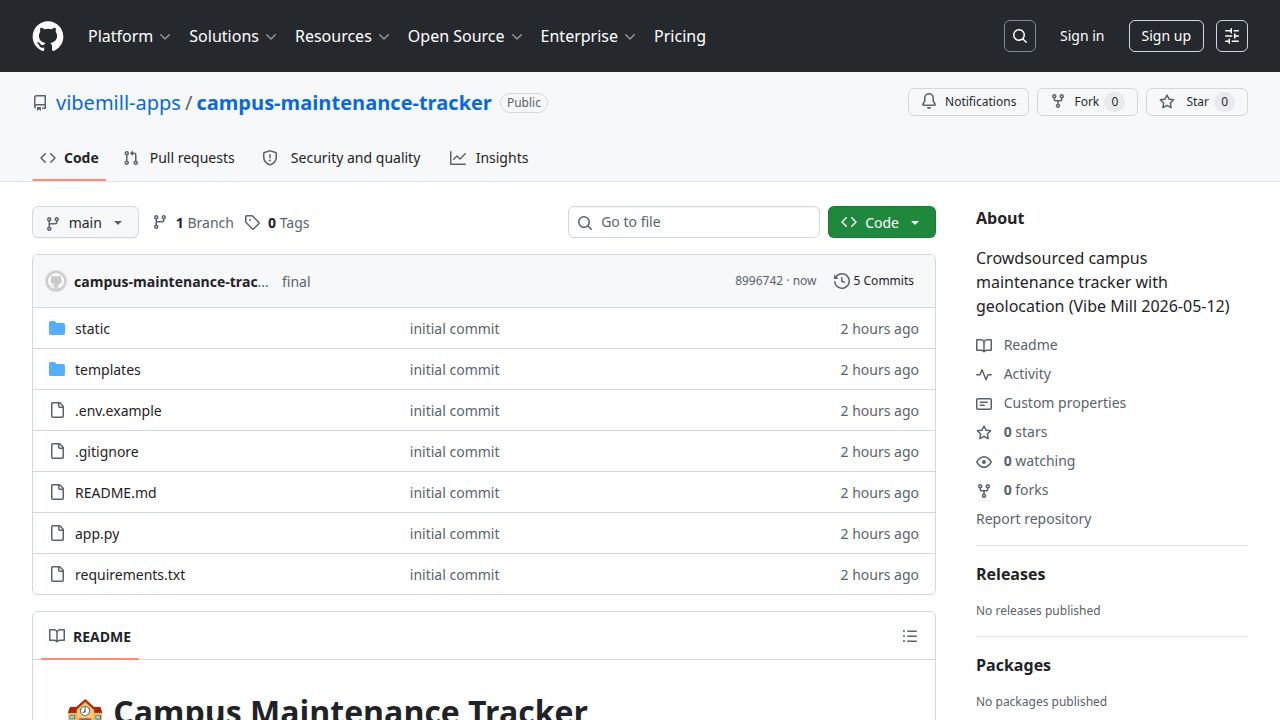Open commit hash 8996742

pos(759,281)
